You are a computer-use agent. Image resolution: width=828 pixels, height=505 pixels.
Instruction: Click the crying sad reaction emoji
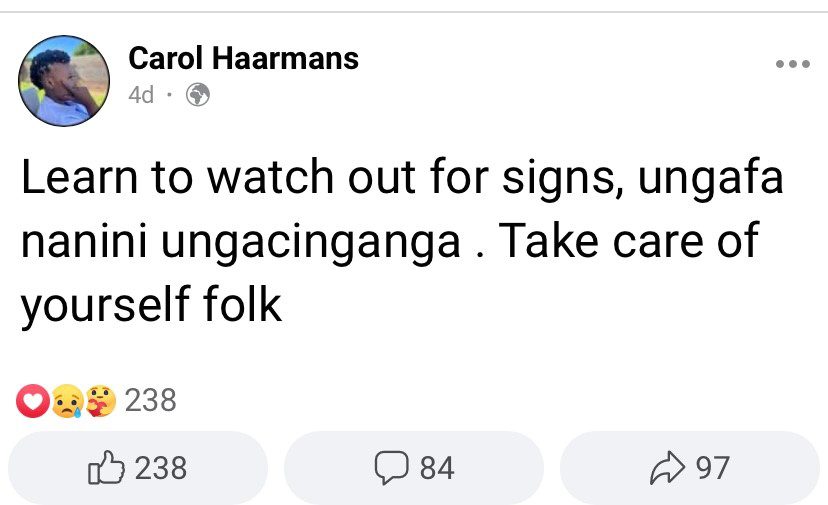click(x=66, y=402)
